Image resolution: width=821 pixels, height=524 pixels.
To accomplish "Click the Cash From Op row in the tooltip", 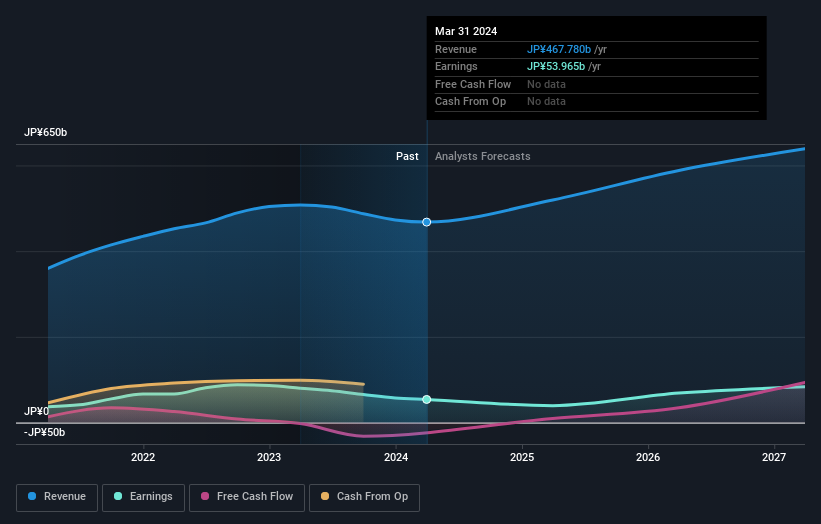I will 596,102.
